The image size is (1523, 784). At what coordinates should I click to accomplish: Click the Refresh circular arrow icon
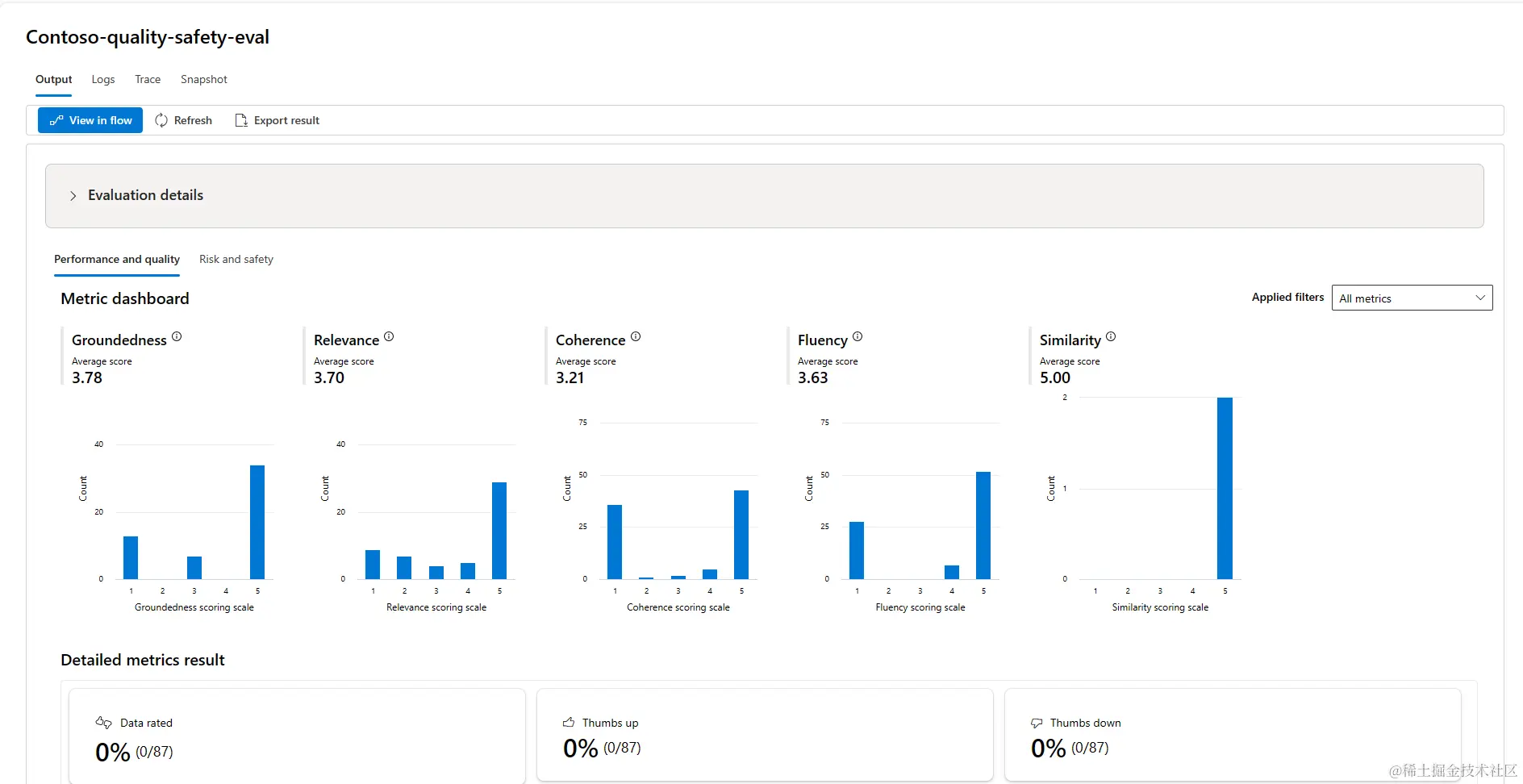click(161, 120)
